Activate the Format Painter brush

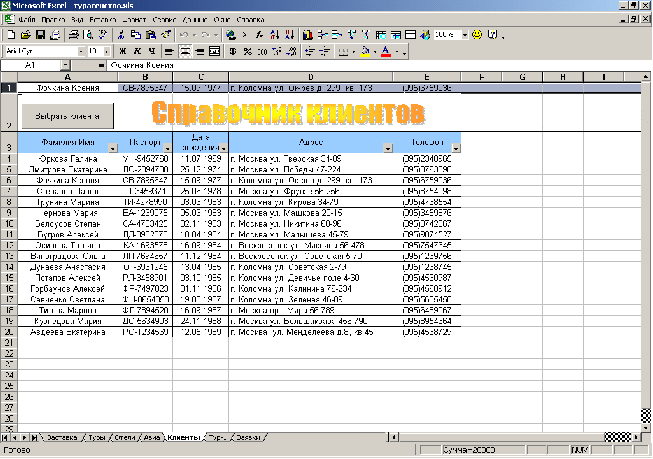click(166, 35)
